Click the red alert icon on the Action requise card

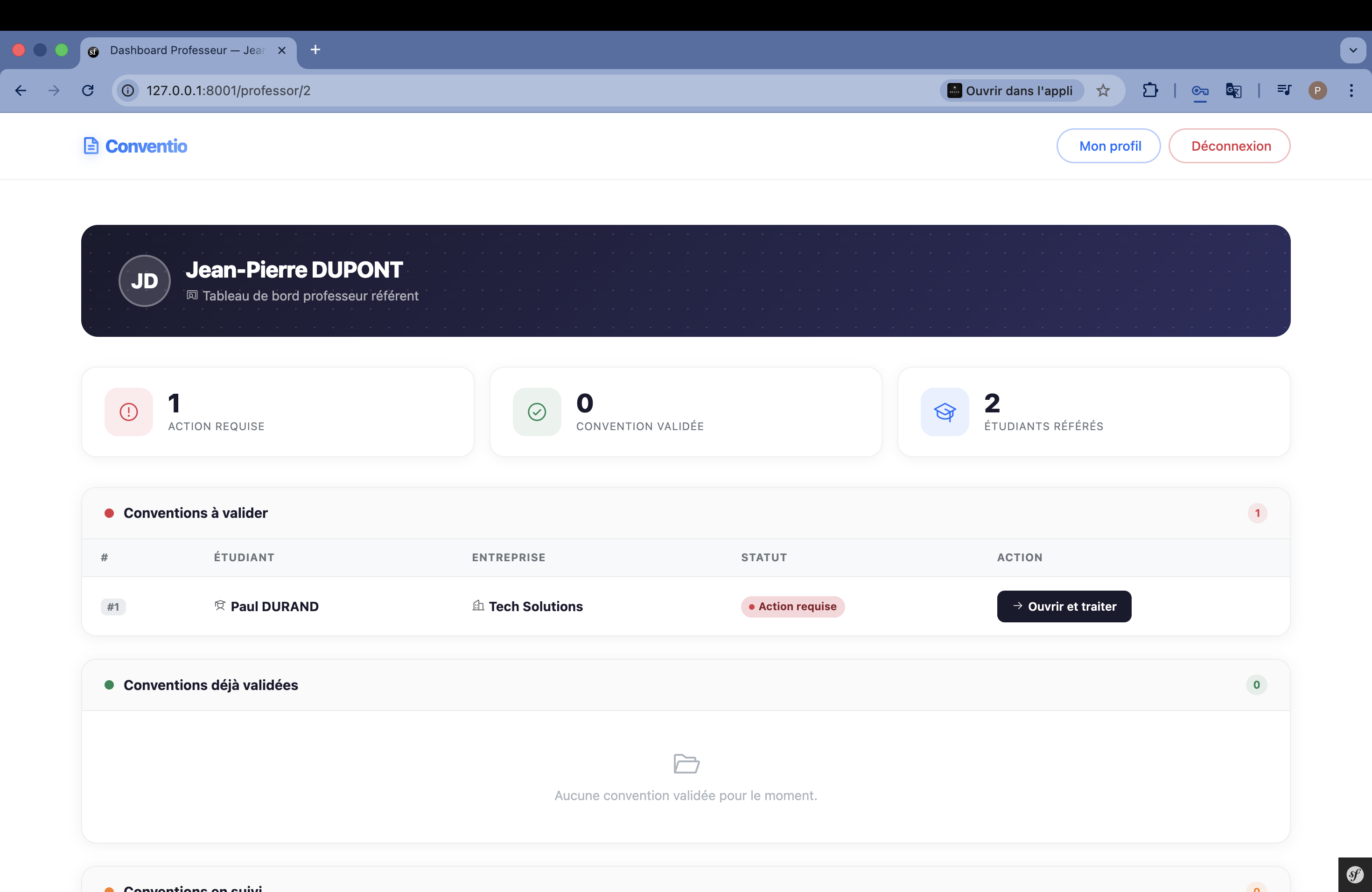click(x=128, y=411)
